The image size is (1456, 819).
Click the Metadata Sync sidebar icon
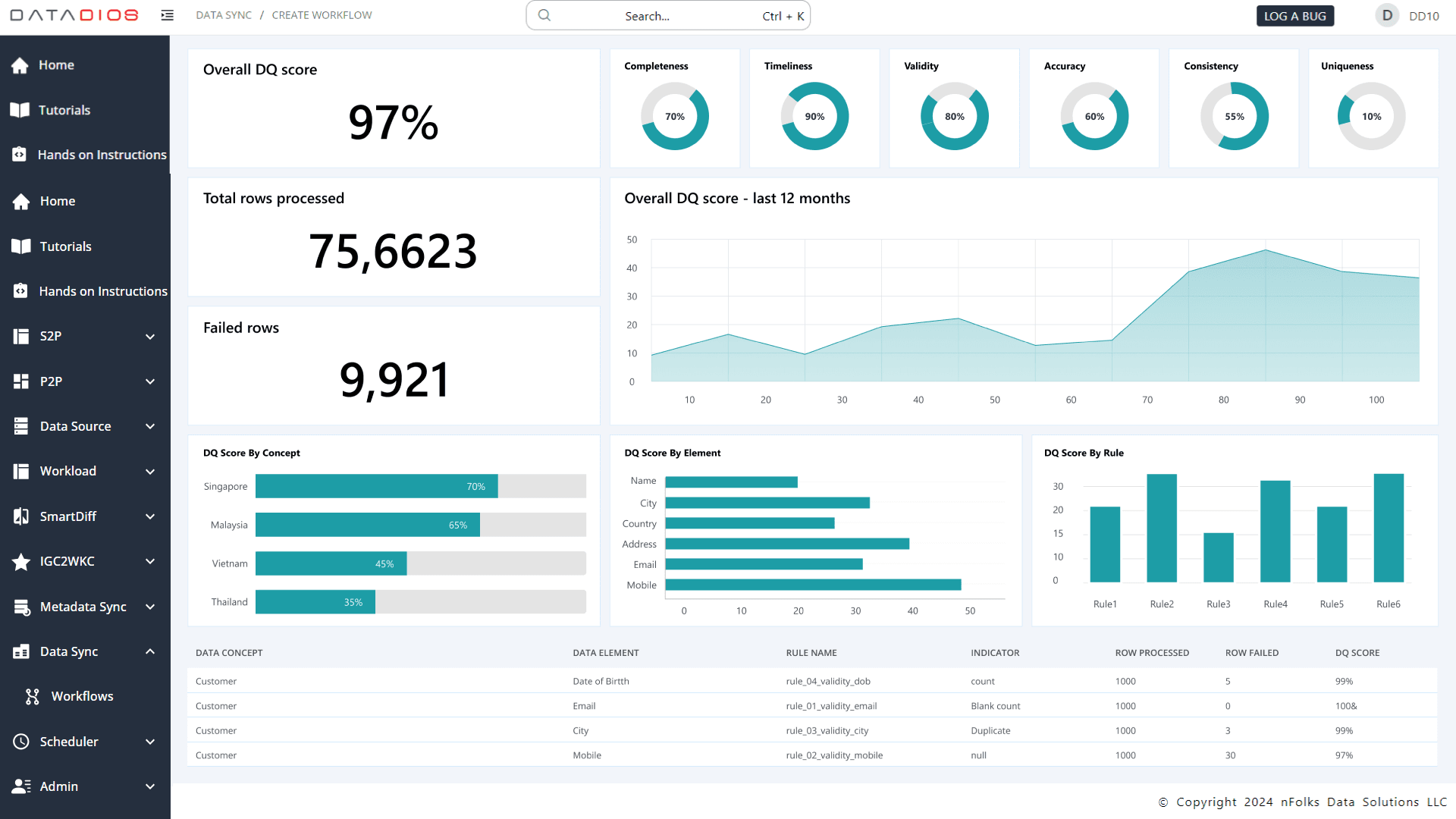21,606
